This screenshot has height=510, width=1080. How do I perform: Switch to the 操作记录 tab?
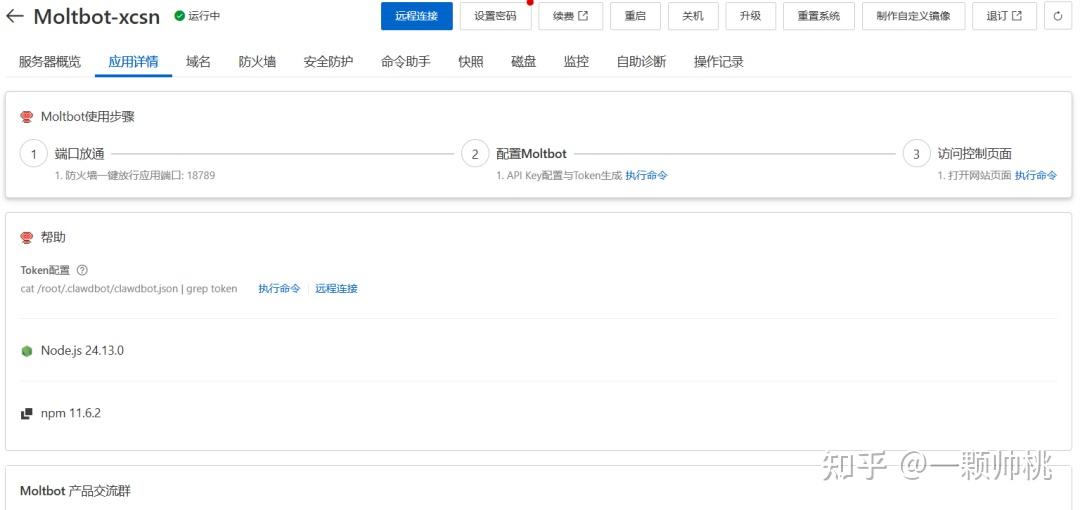pos(719,61)
